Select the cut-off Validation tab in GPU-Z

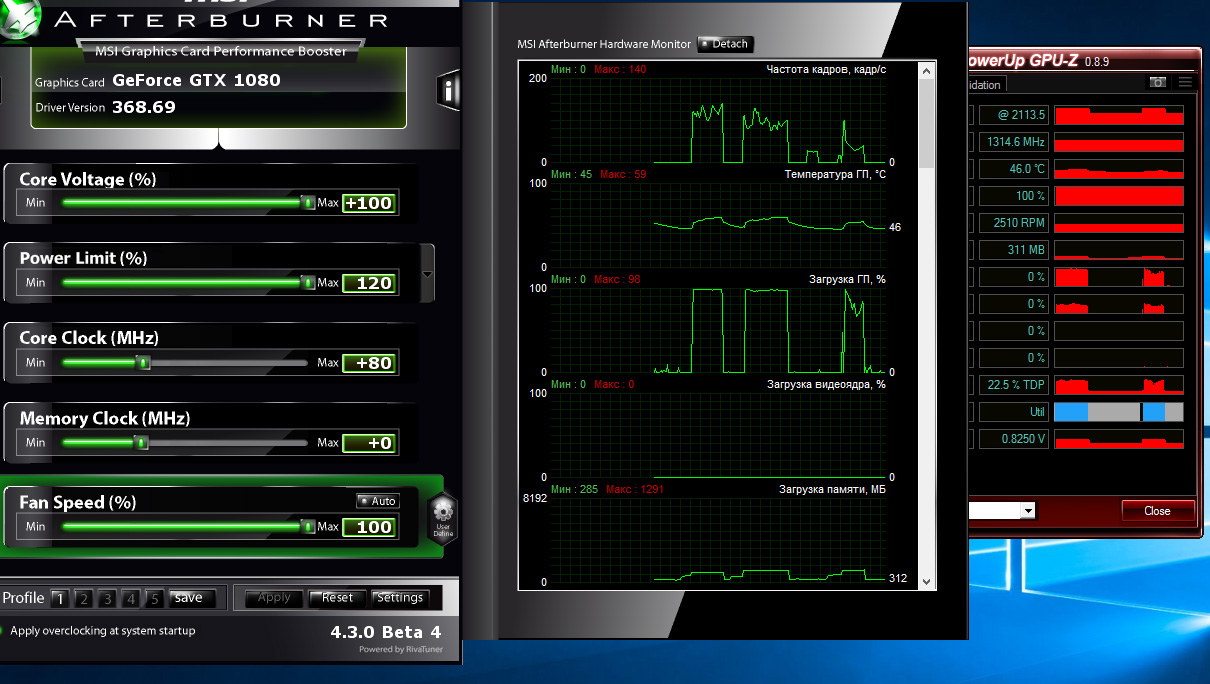click(986, 85)
